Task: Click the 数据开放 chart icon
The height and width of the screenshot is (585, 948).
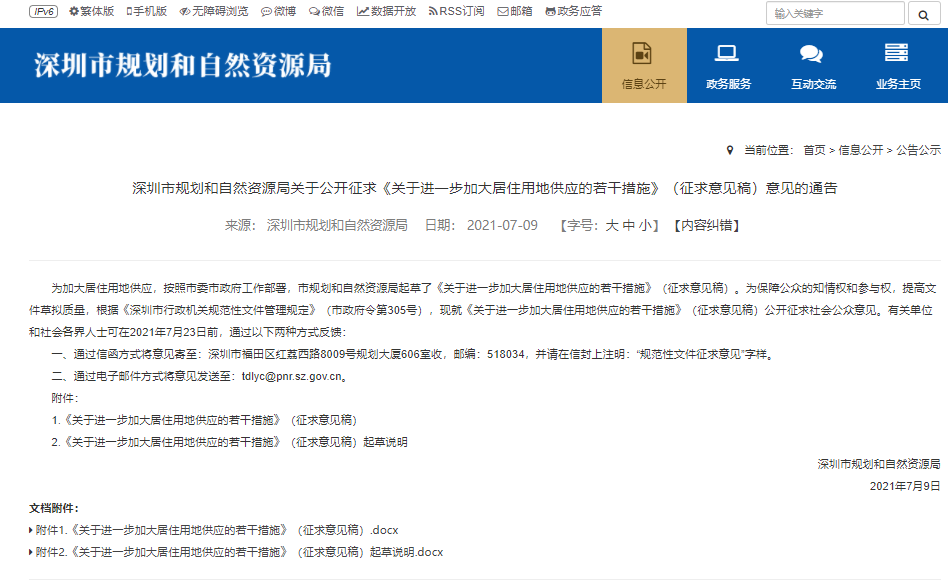Action: coord(363,11)
